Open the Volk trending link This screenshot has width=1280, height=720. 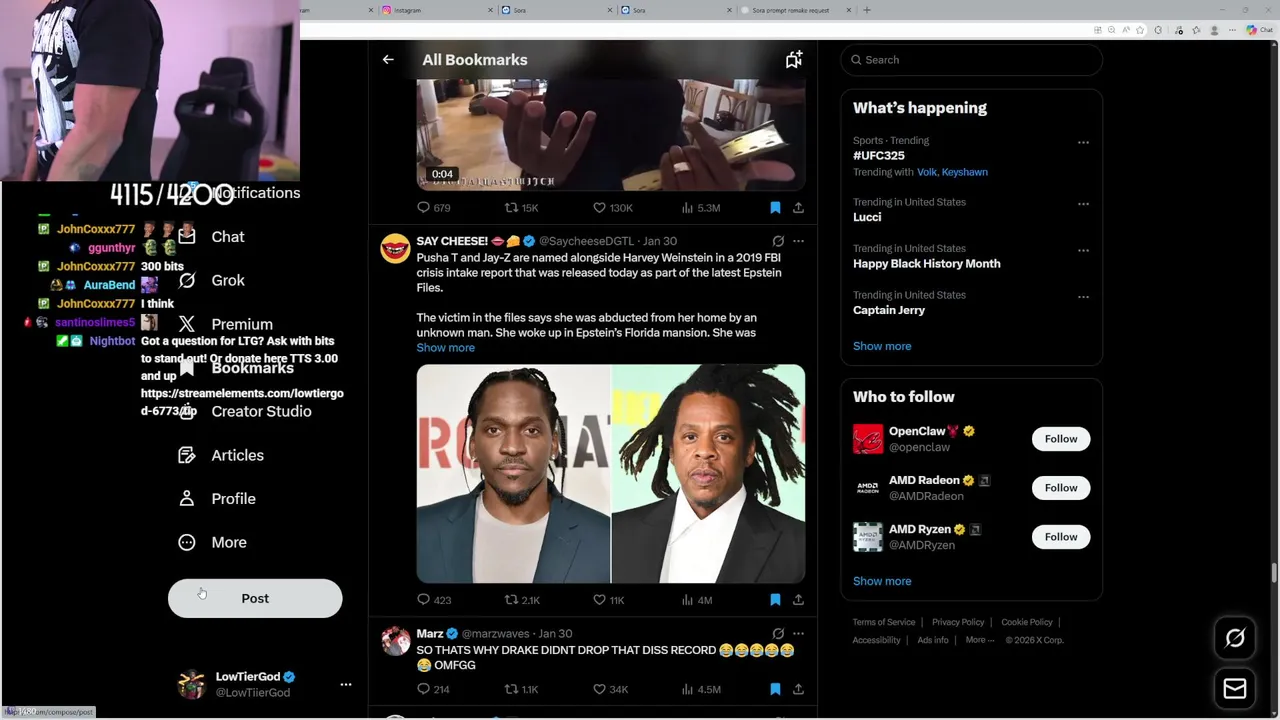(x=927, y=172)
